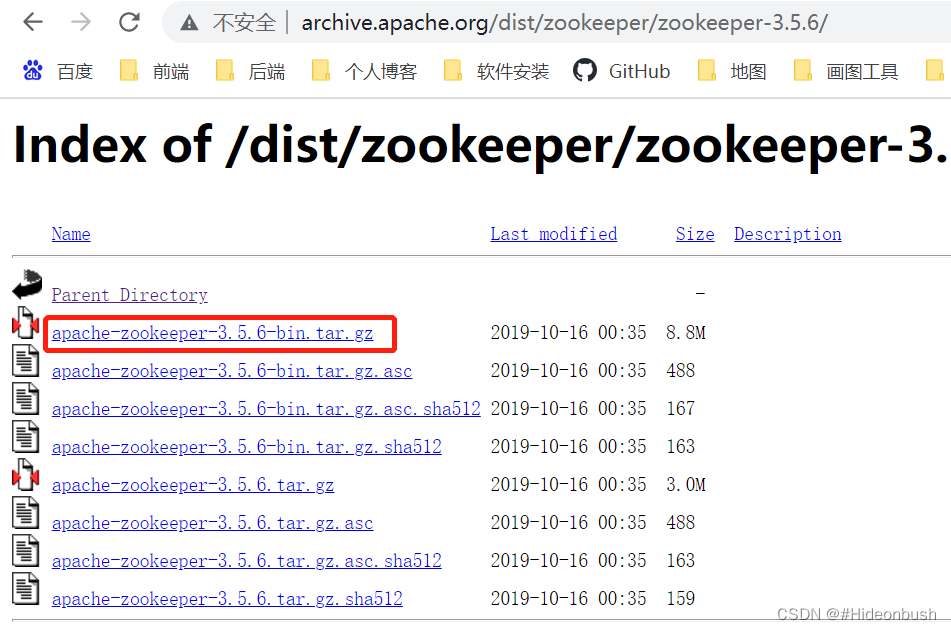Click modified date of bin.tar.gz row
This screenshot has width=951, height=630.
(x=568, y=332)
